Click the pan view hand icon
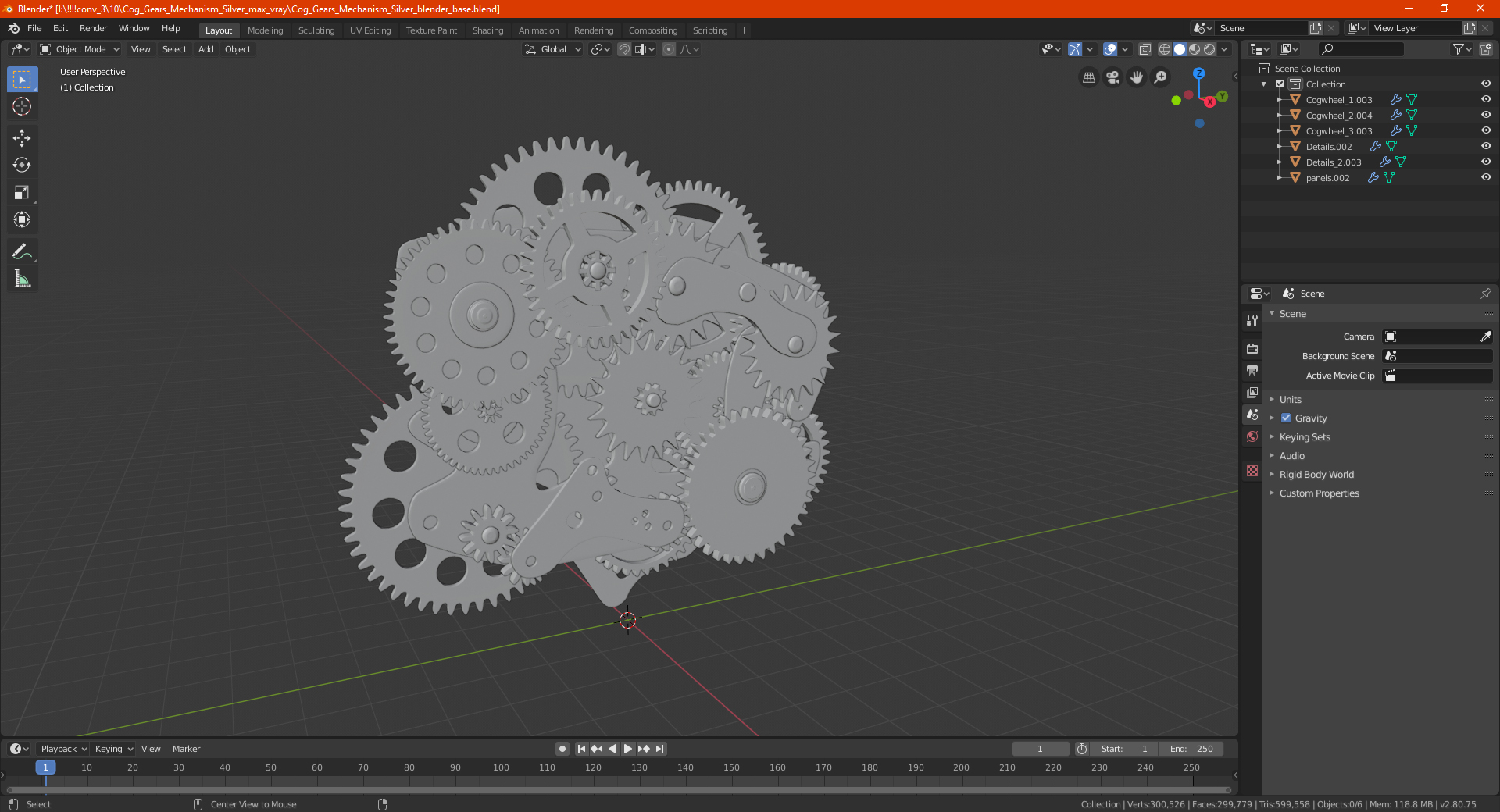 1137,77
